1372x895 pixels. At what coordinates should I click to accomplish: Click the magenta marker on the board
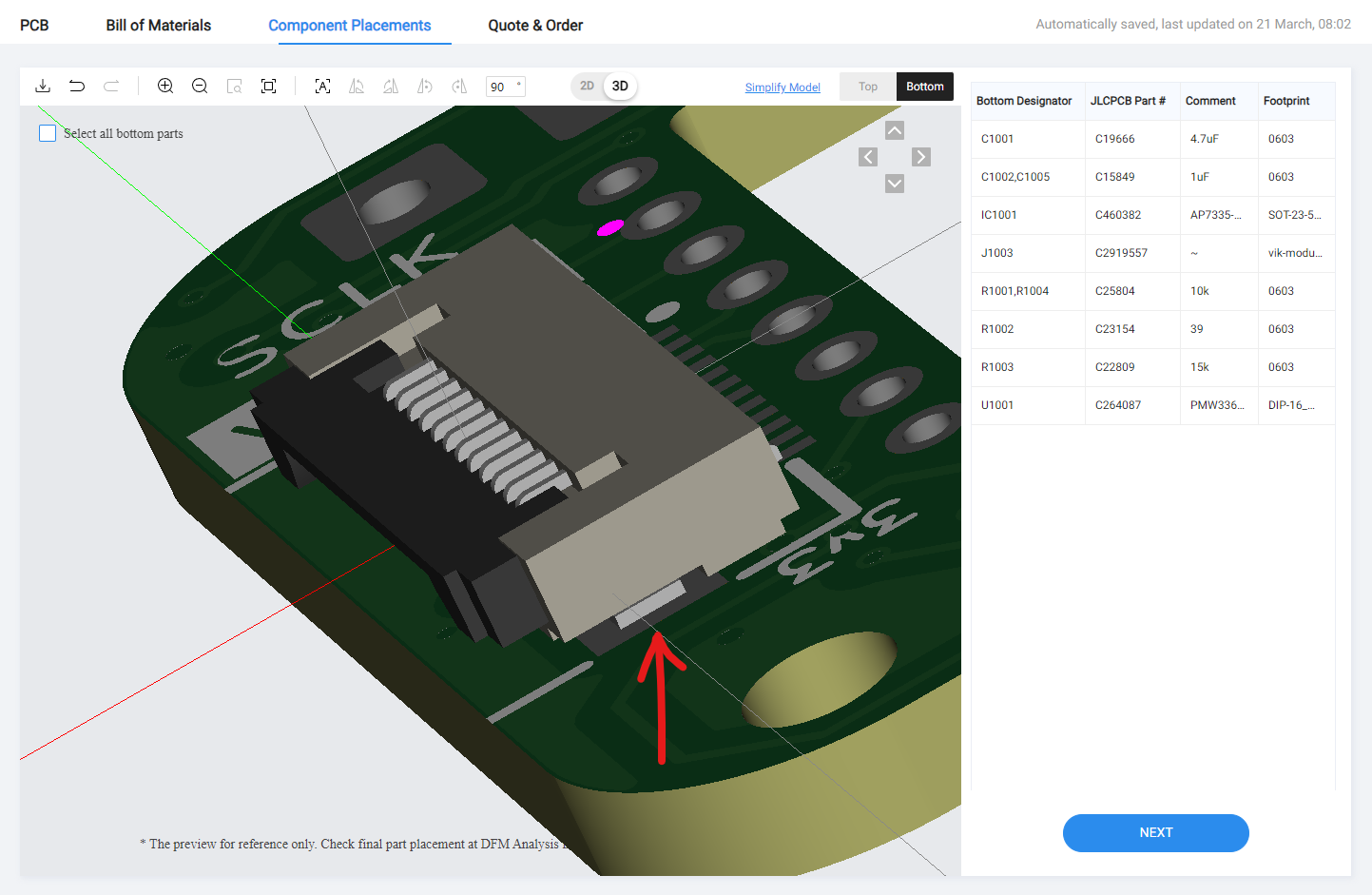point(609,227)
